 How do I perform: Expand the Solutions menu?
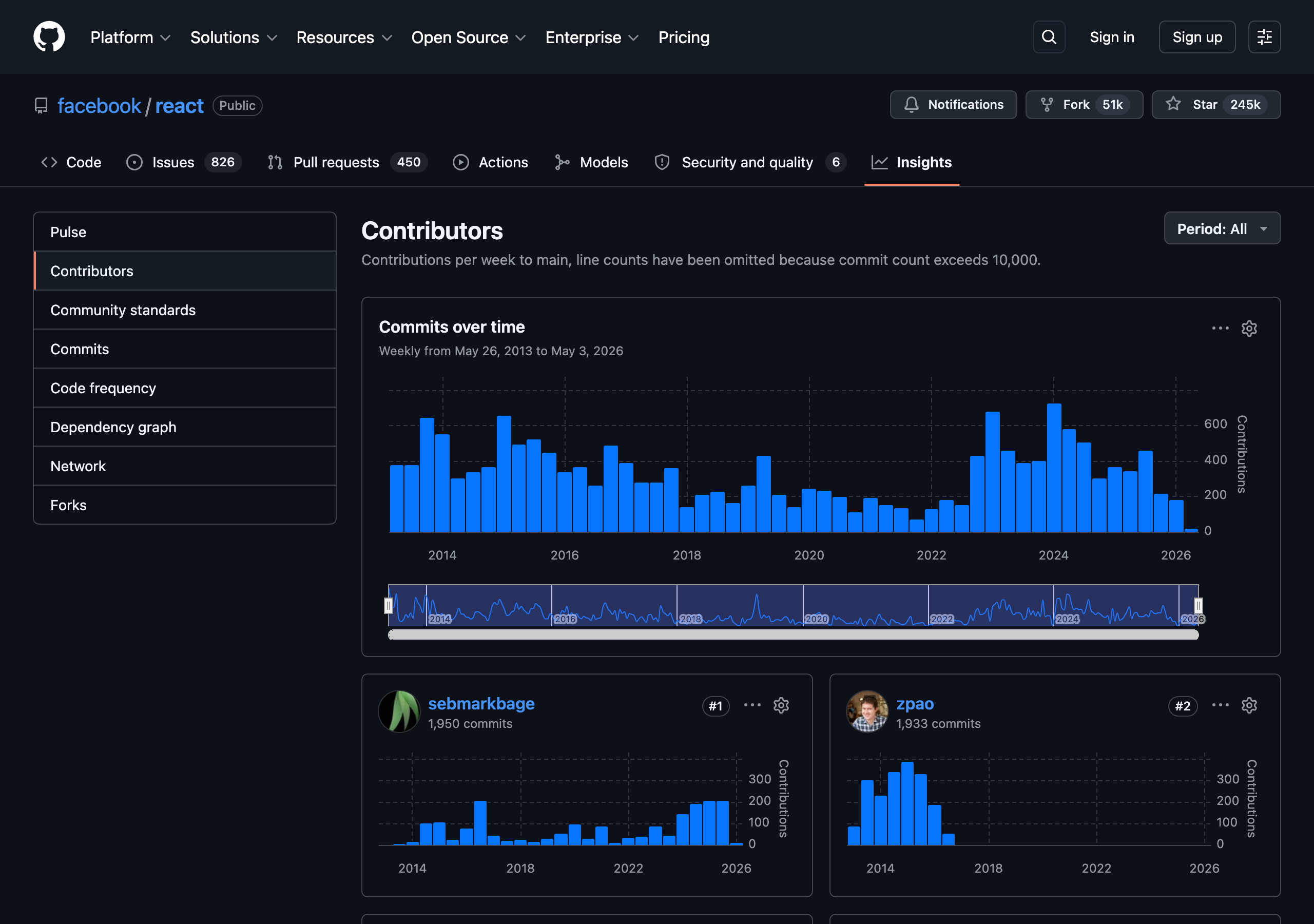(234, 38)
